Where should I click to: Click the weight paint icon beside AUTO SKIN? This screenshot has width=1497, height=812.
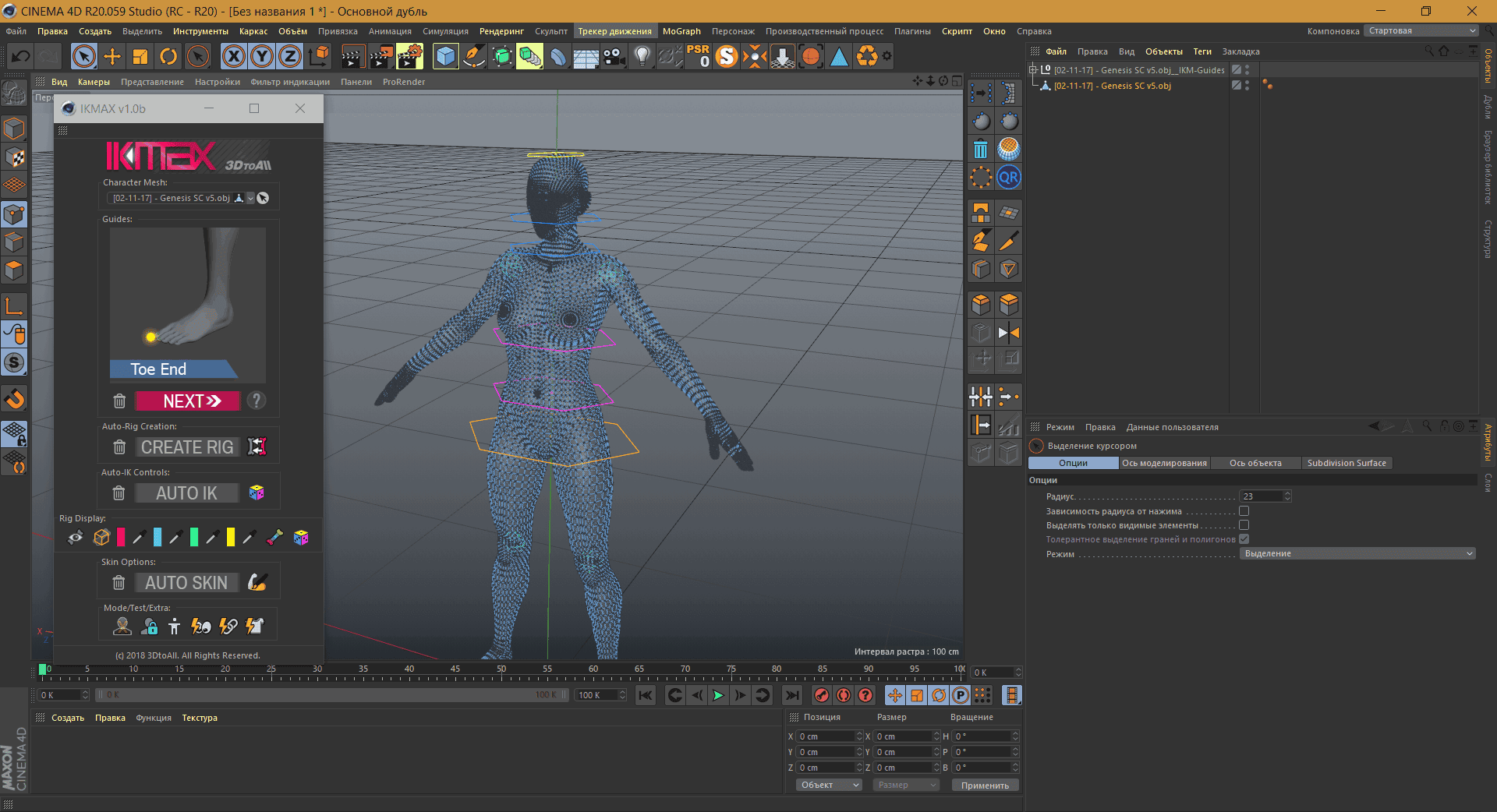point(257,583)
